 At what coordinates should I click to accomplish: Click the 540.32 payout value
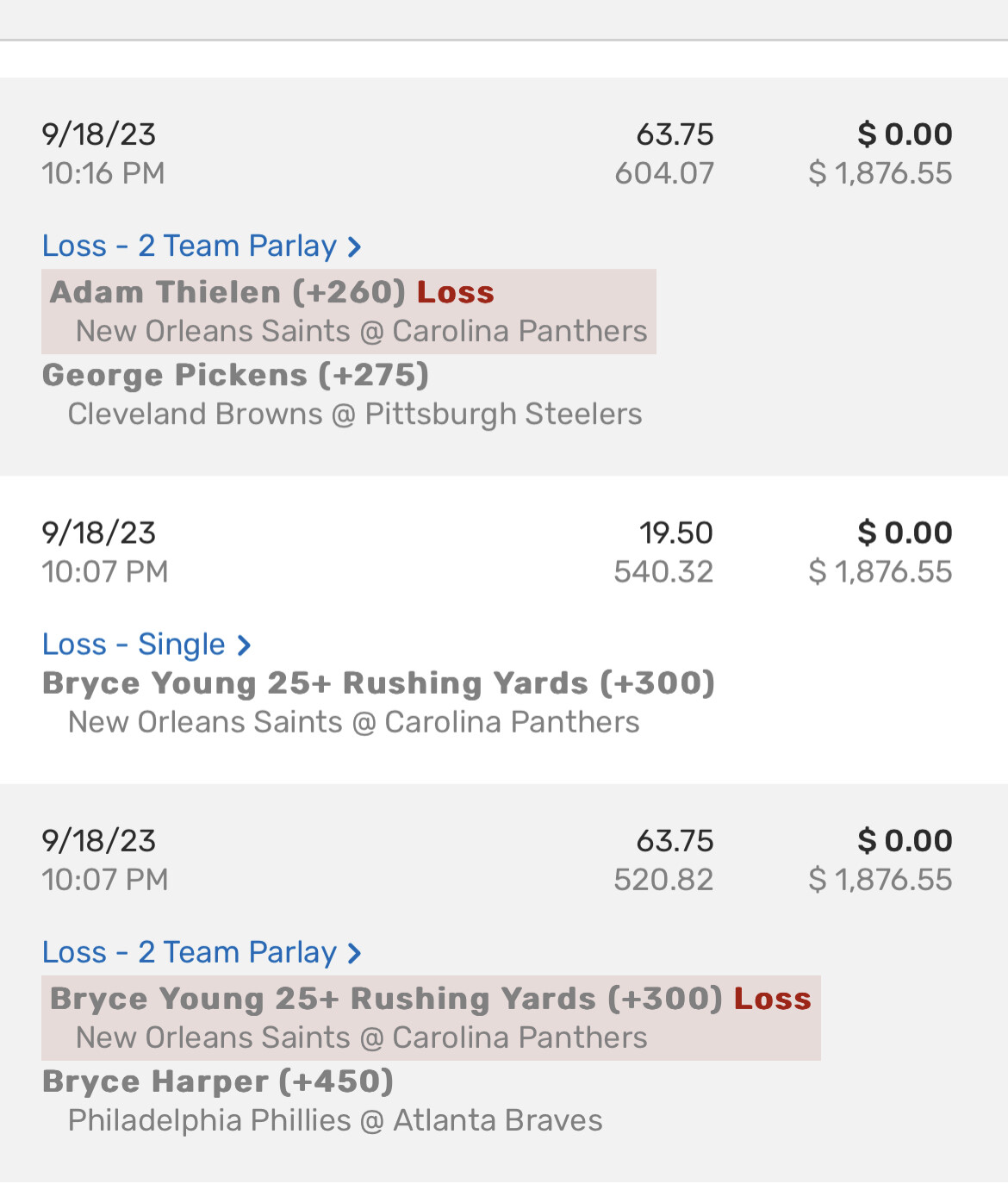[x=663, y=572]
